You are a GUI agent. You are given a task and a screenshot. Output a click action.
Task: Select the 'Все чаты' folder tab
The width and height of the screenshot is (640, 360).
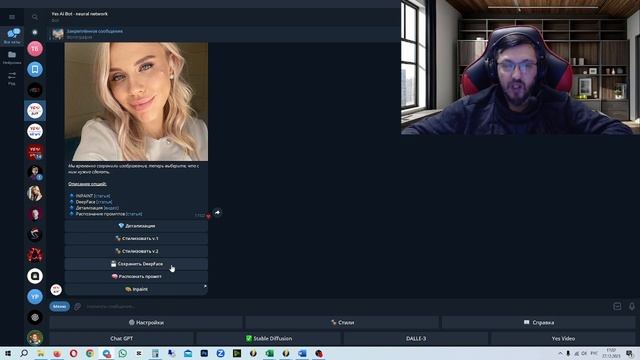coord(12,36)
